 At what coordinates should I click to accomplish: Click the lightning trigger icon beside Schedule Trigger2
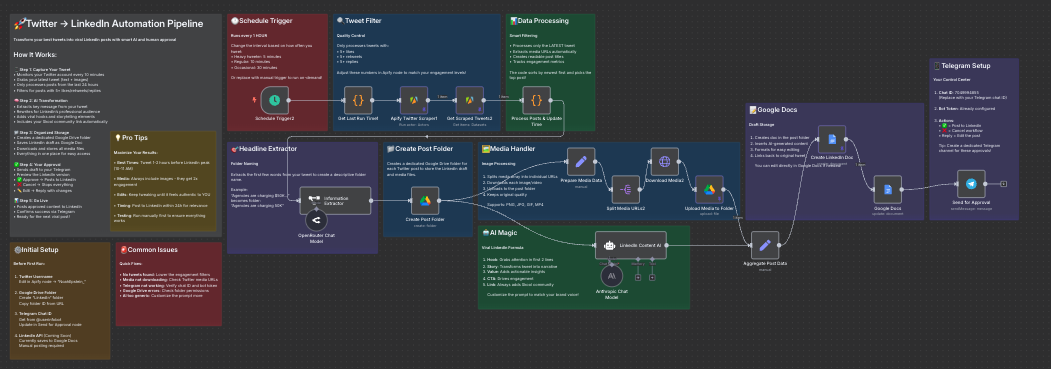(254, 100)
